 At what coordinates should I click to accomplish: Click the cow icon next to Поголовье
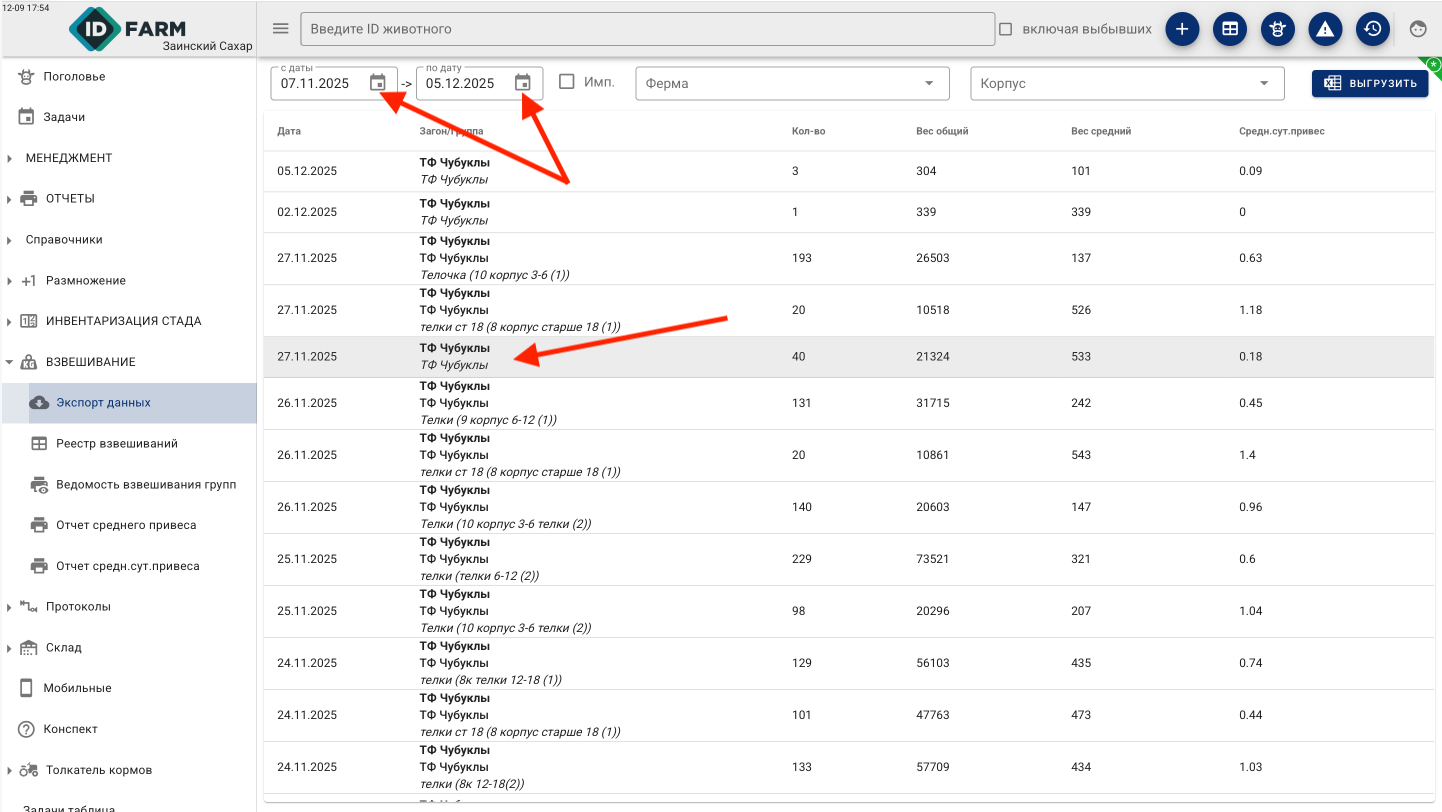point(26,76)
